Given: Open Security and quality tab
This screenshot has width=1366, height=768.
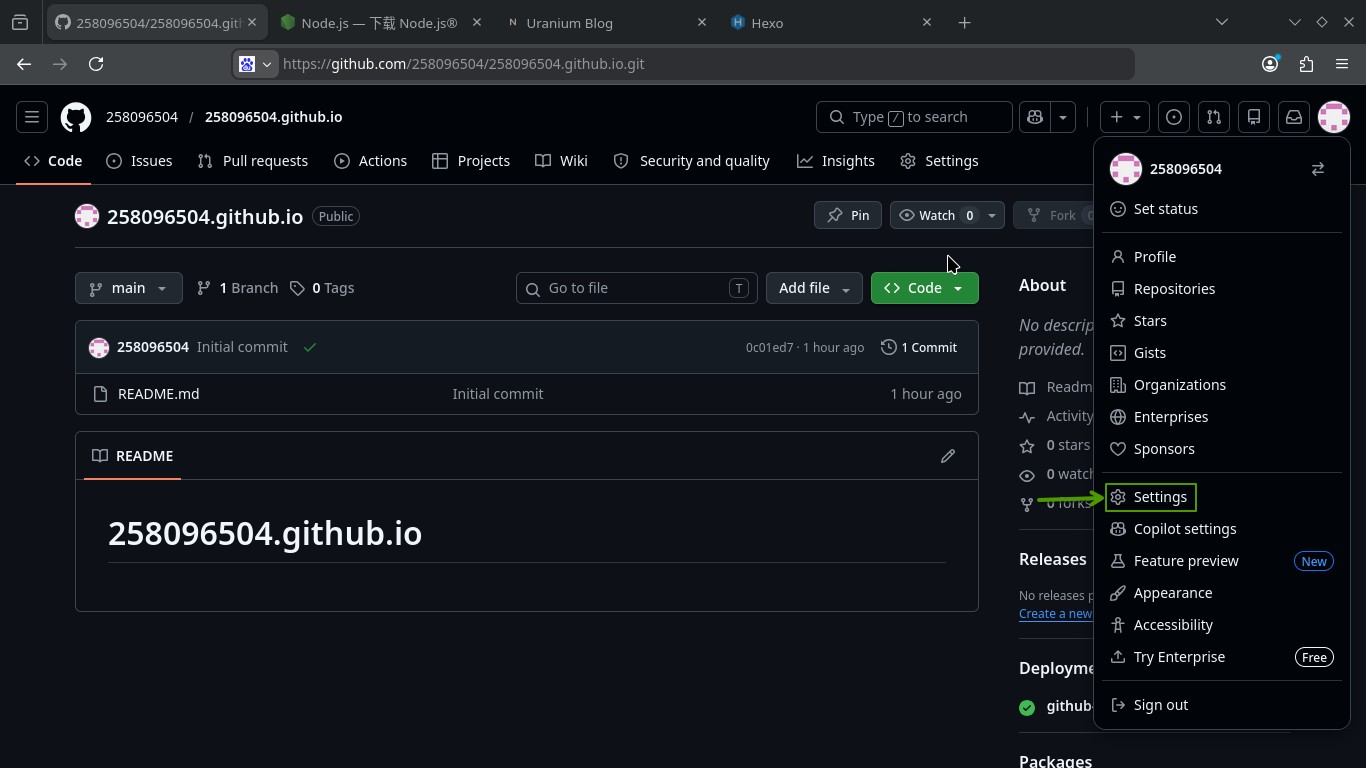Looking at the screenshot, I should tap(692, 161).
